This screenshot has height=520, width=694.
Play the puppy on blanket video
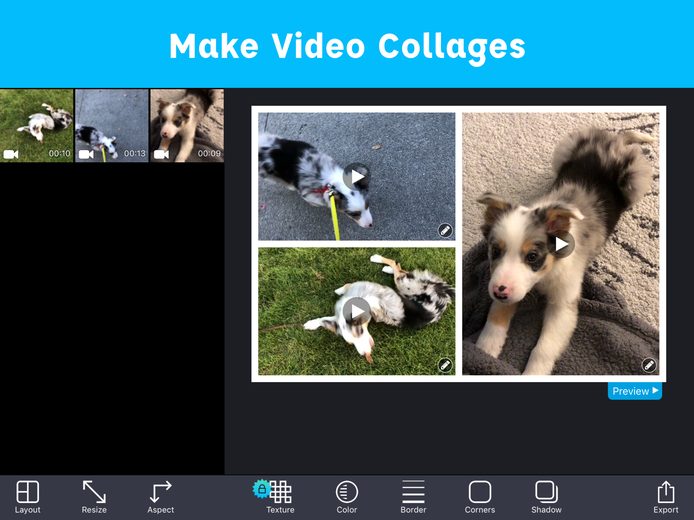click(561, 244)
